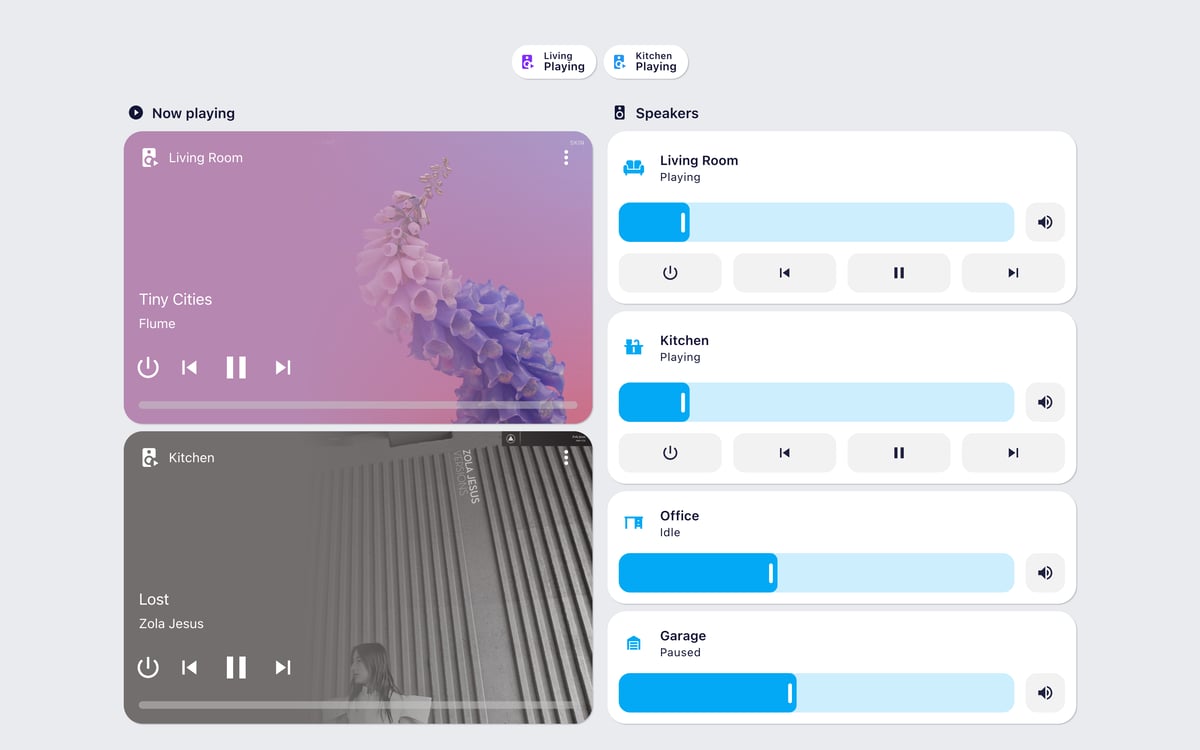Turn off Living Room player in Now playing card
The height and width of the screenshot is (750, 1200).
[148, 367]
